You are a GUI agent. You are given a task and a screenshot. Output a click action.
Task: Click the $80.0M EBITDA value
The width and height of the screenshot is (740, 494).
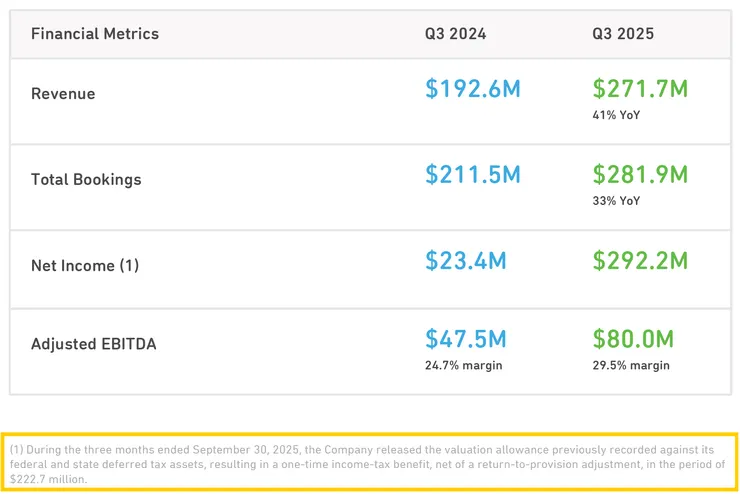tap(633, 338)
